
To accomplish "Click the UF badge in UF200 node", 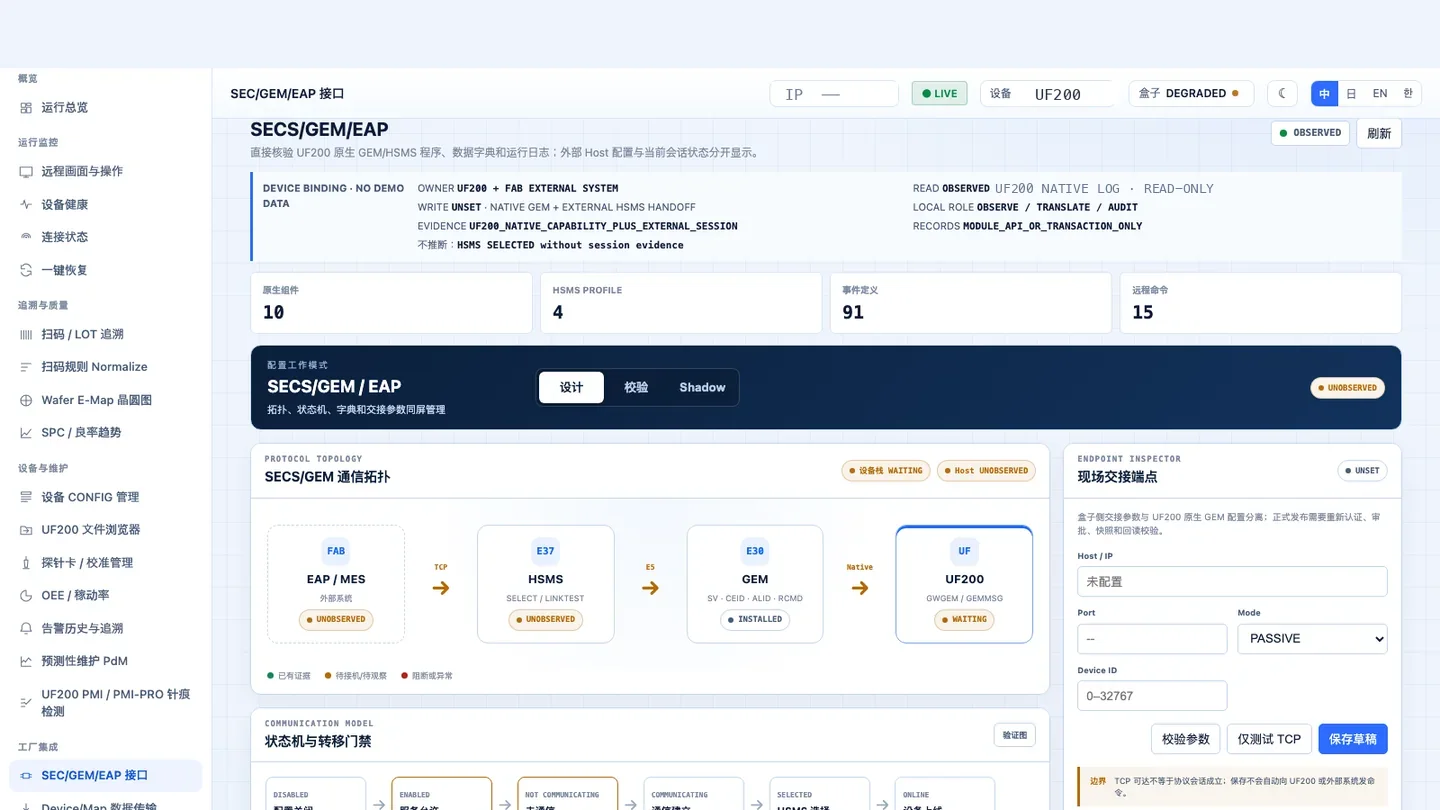I will (964, 551).
